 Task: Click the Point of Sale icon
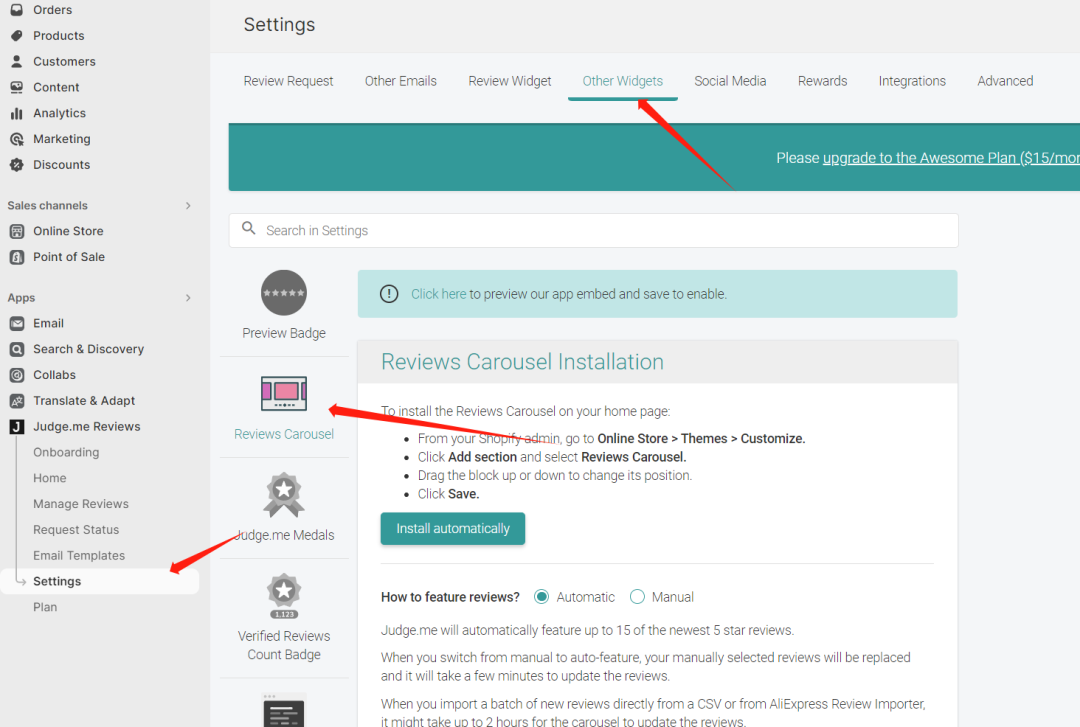coord(17,257)
